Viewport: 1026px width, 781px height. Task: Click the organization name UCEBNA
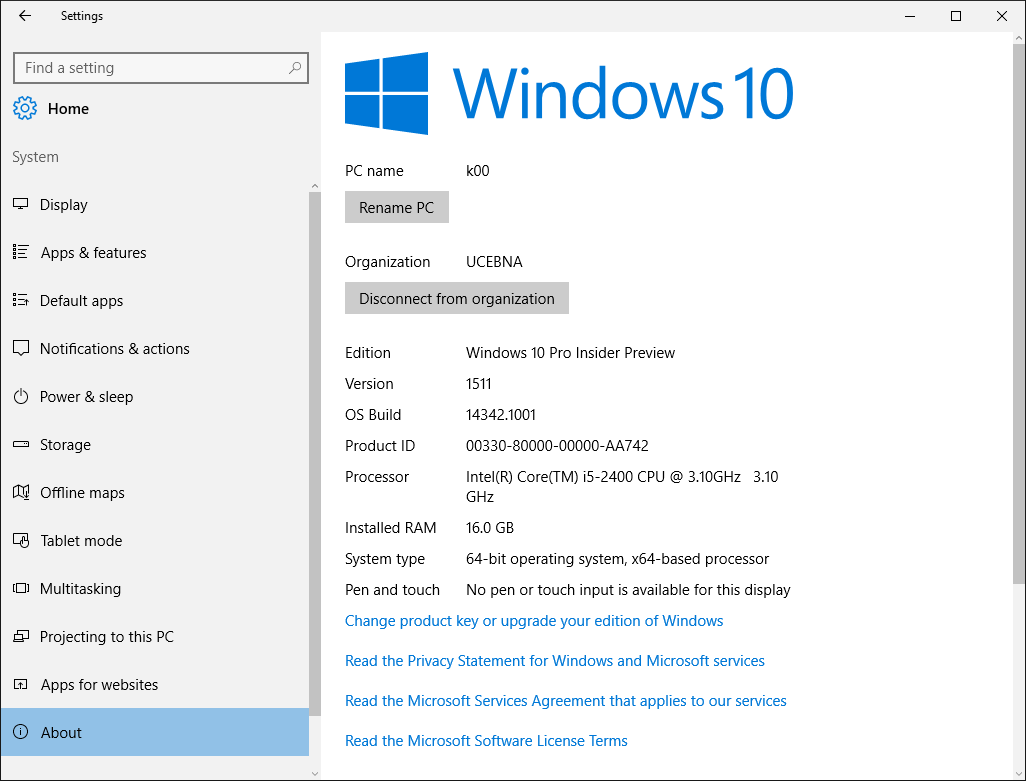coord(494,262)
